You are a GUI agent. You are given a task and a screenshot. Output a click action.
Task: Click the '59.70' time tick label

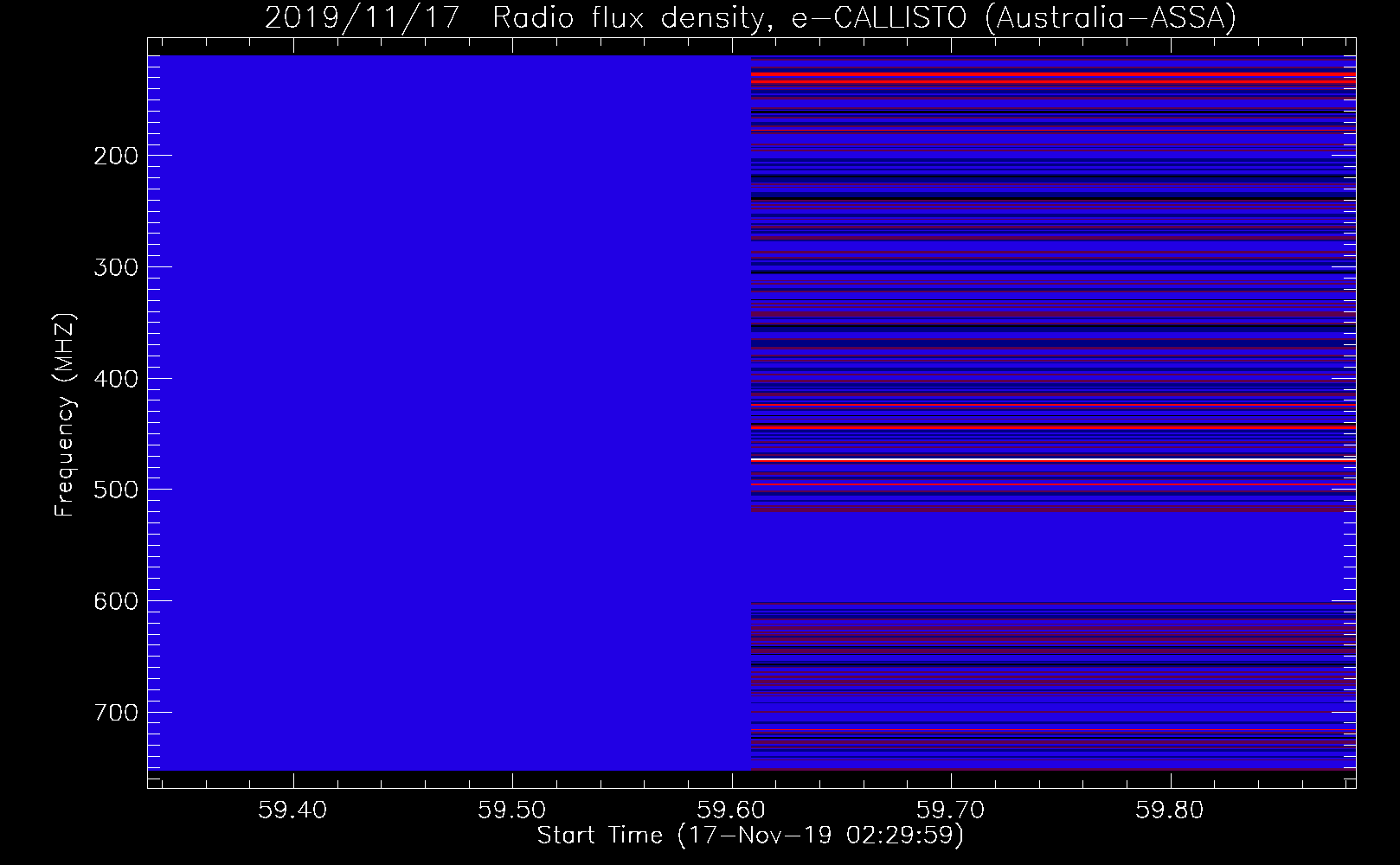(951, 810)
